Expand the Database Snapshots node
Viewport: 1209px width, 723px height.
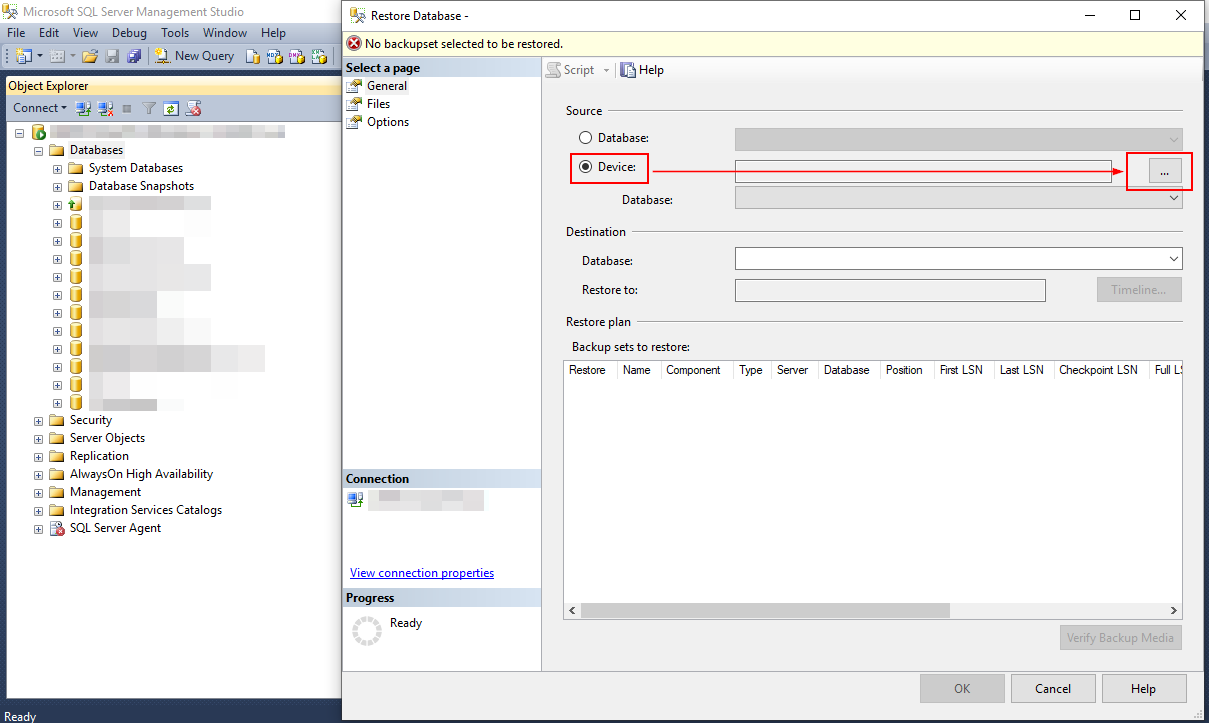pos(58,186)
